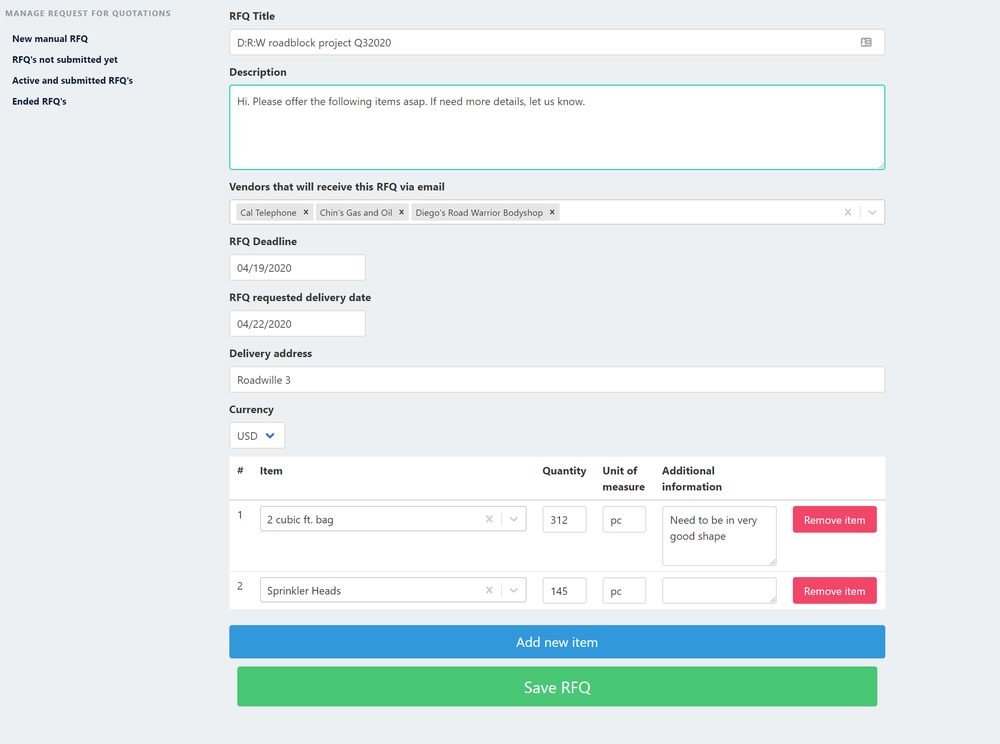
Task: Click the contact card icon in RFQ Title field
Action: click(x=867, y=42)
